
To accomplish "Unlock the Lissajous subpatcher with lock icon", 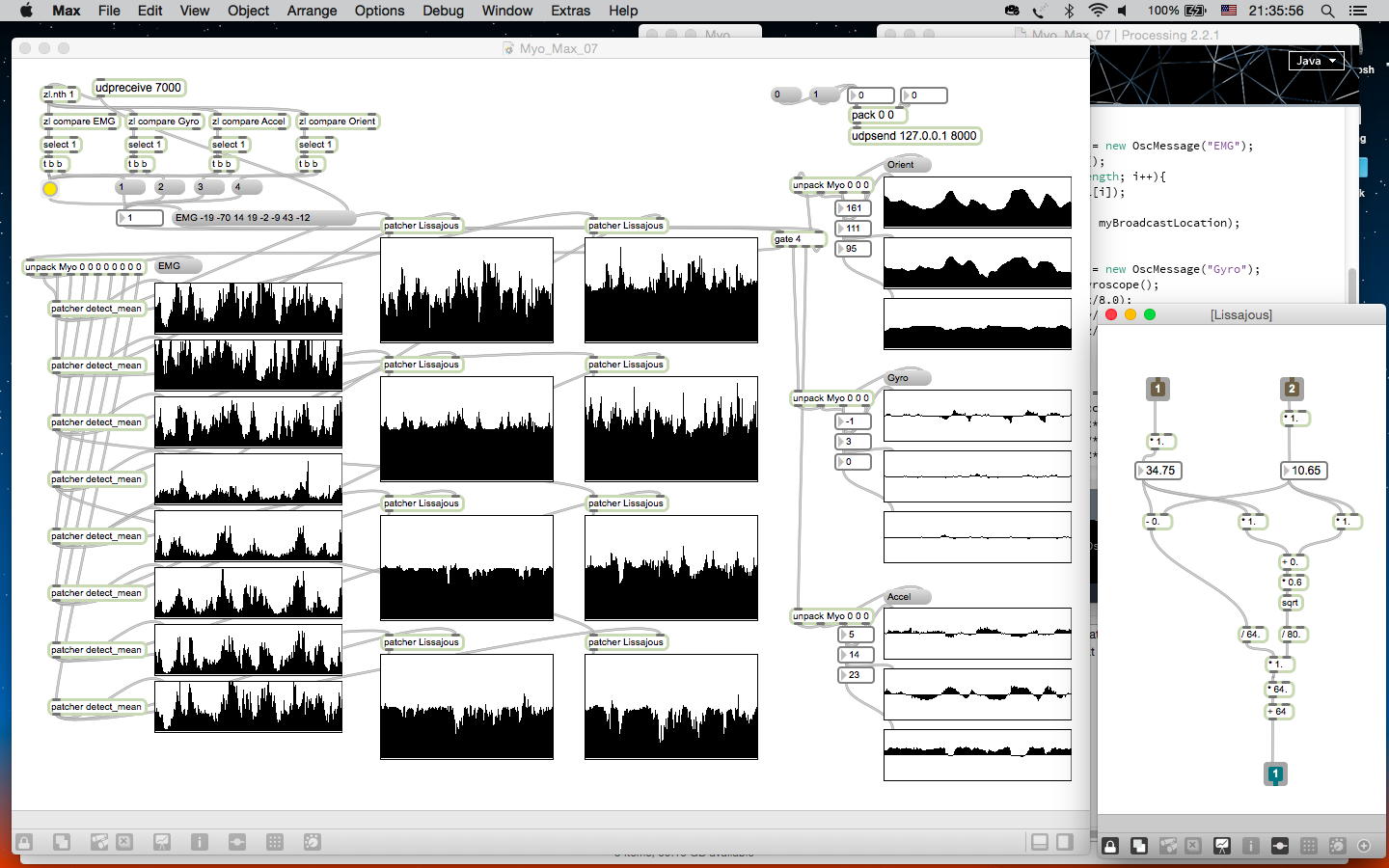I will 1110,846.
